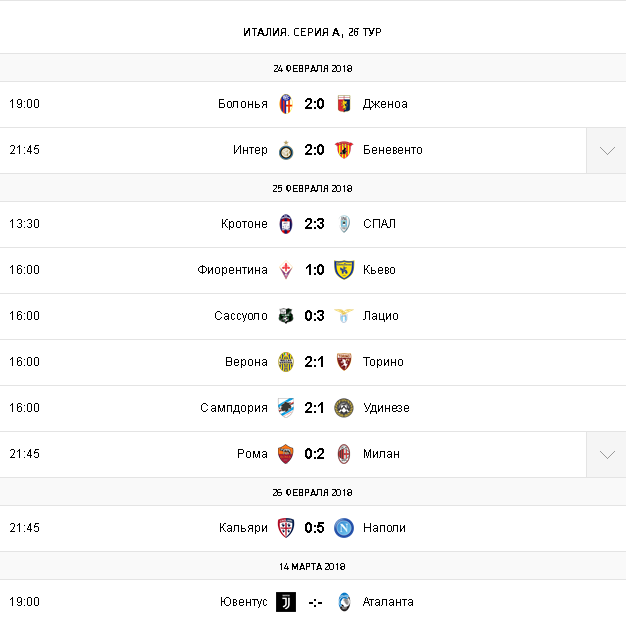Expand the Inter vs Benevento match details
The image size is (626, 623).
click(x=606, y=150)
